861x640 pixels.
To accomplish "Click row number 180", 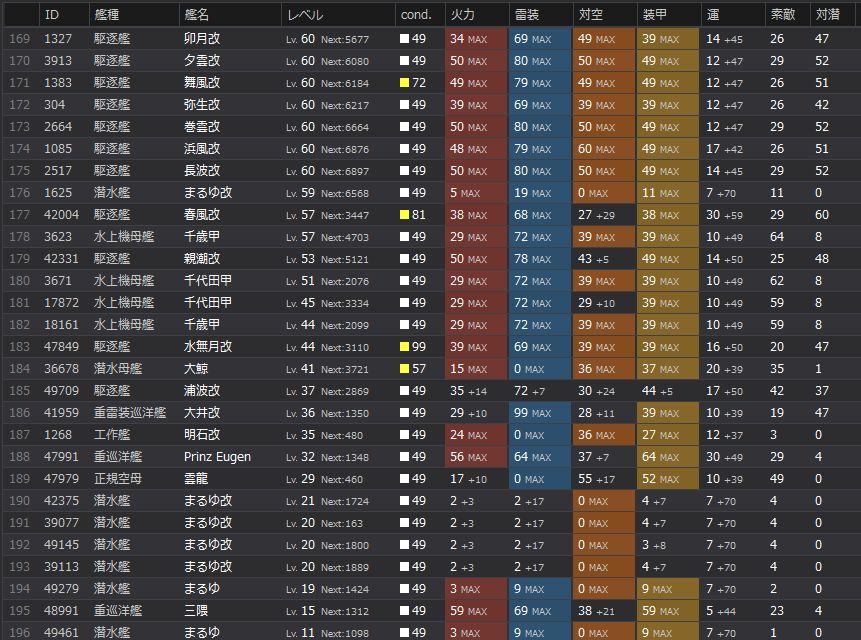I will tap(20, 280).
